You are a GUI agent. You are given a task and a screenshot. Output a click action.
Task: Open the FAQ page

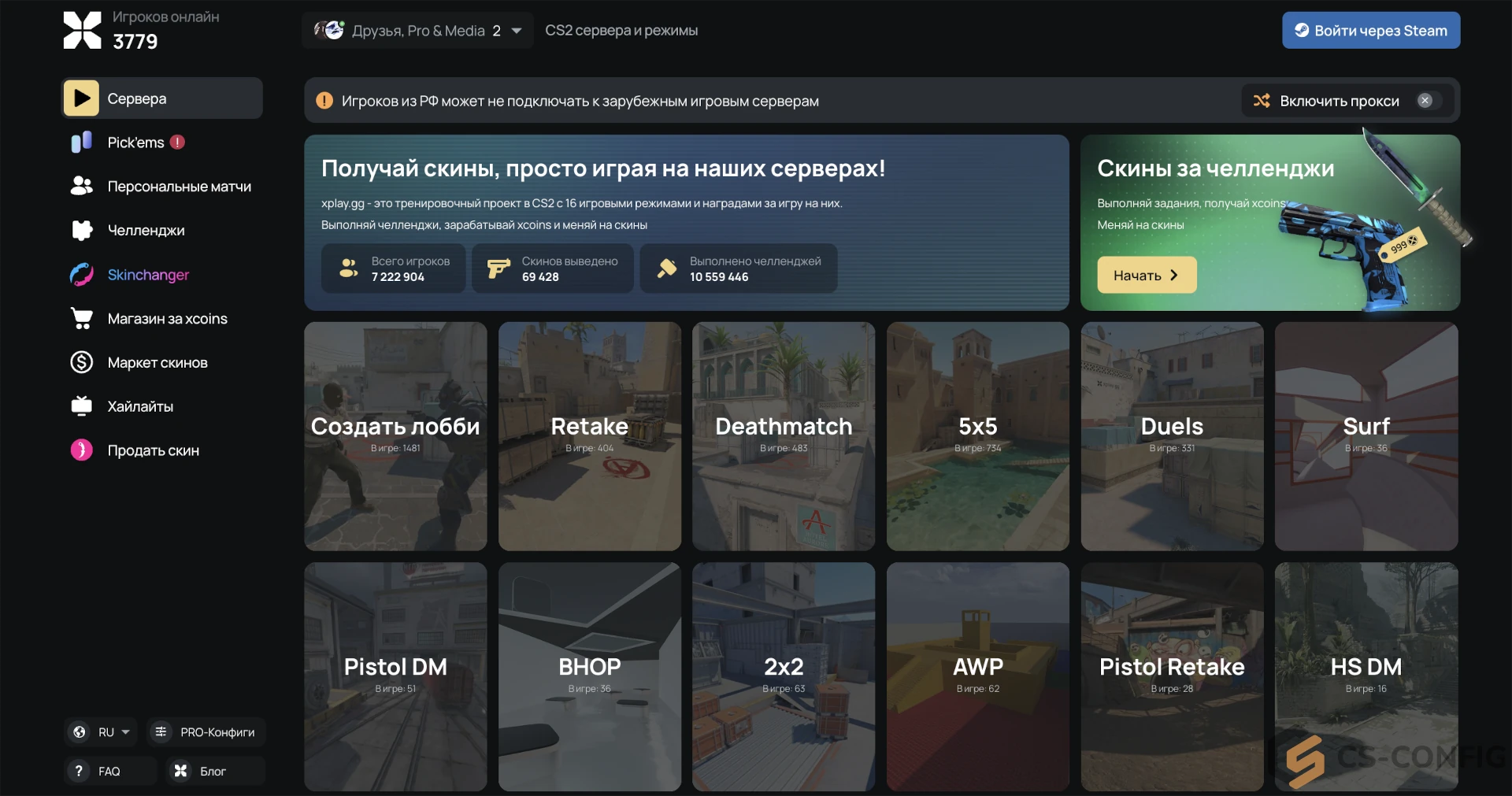pyautogui.click(x=109, y=771)
